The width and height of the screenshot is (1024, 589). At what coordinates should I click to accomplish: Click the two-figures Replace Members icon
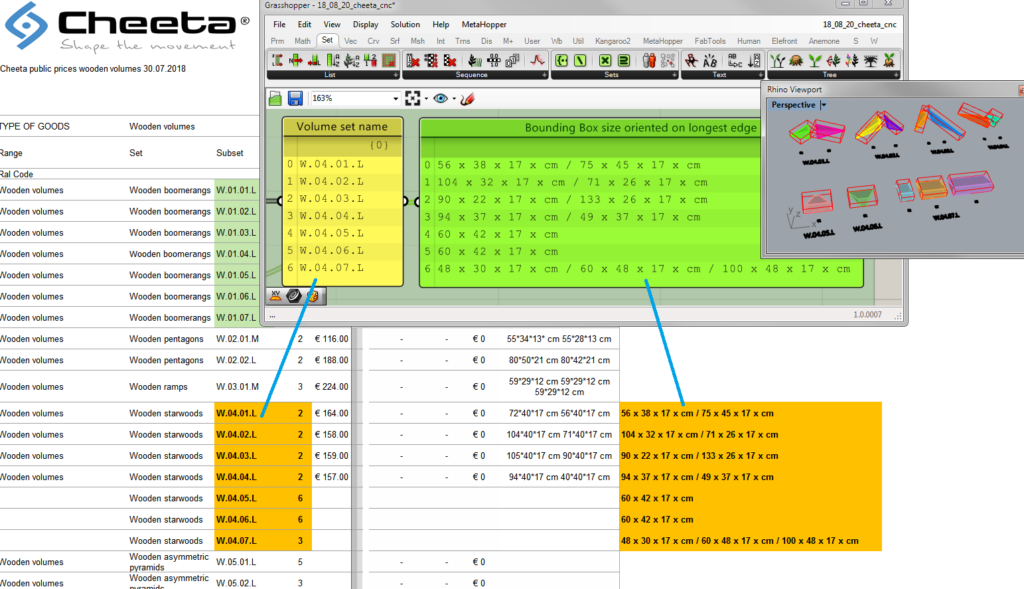point(648,61)
